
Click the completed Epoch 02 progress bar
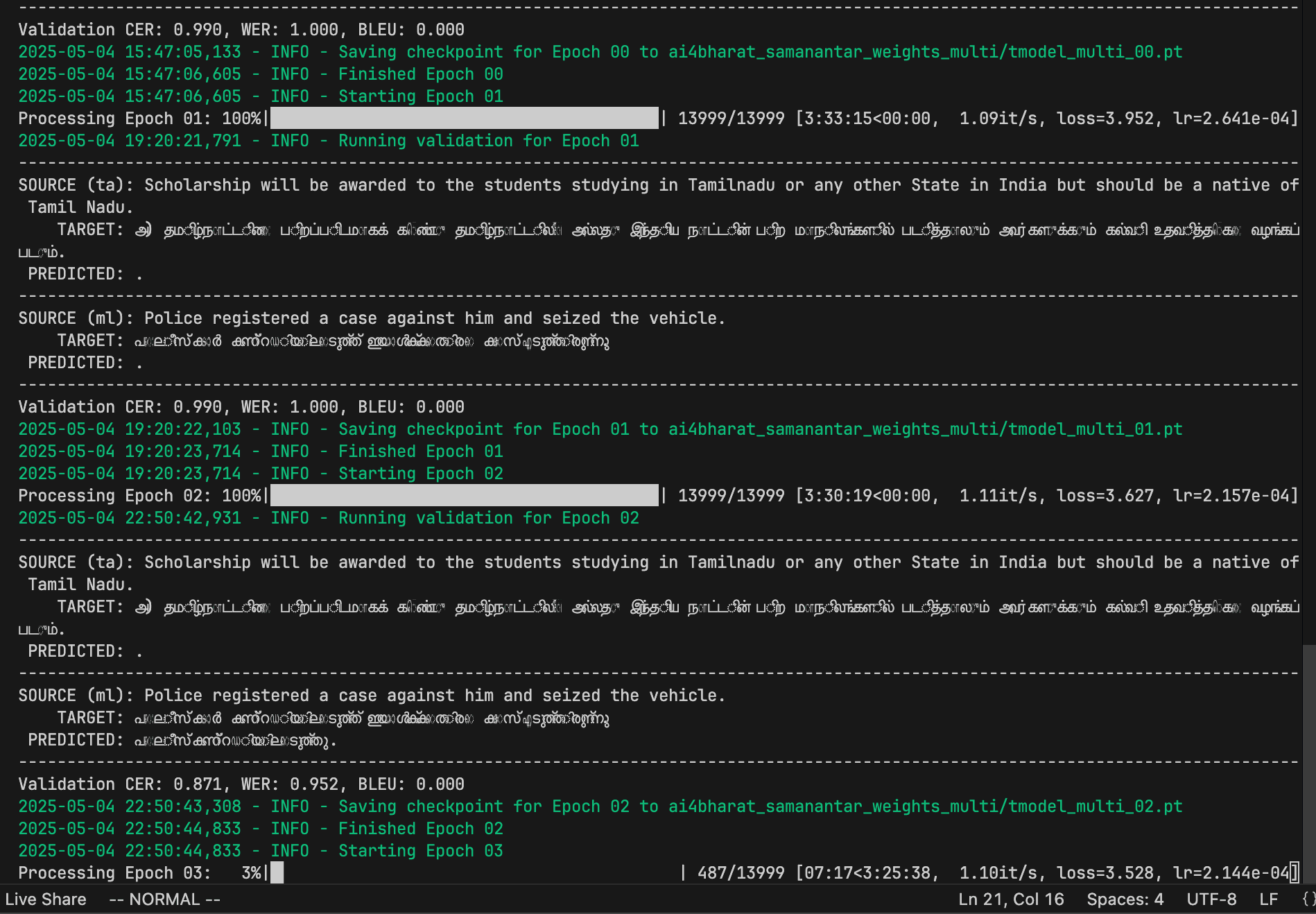click(464, 496)
